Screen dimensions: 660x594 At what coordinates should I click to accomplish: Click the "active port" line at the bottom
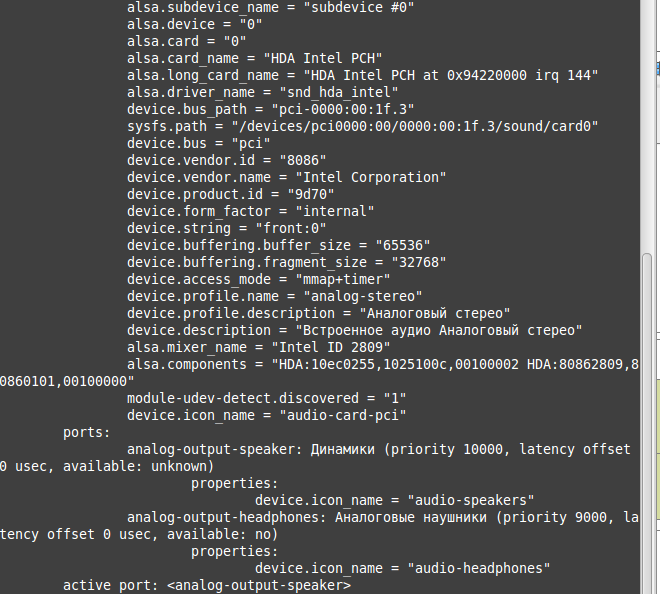coord(207,585)
